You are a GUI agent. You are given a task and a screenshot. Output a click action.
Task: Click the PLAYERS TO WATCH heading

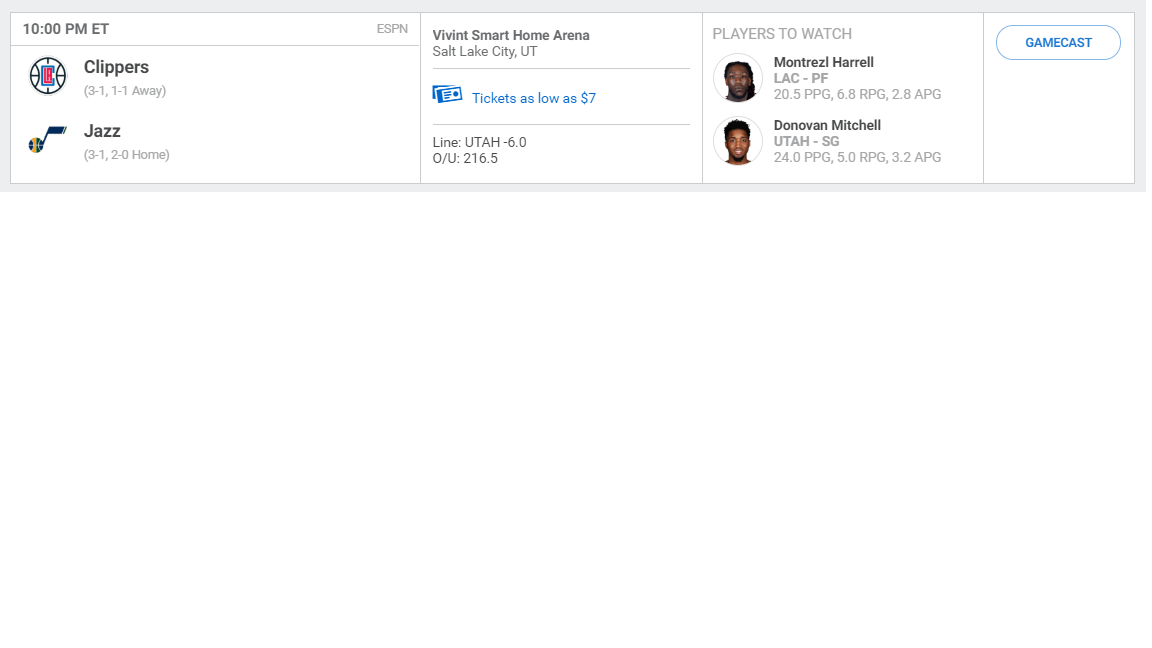tap(782, 34)
